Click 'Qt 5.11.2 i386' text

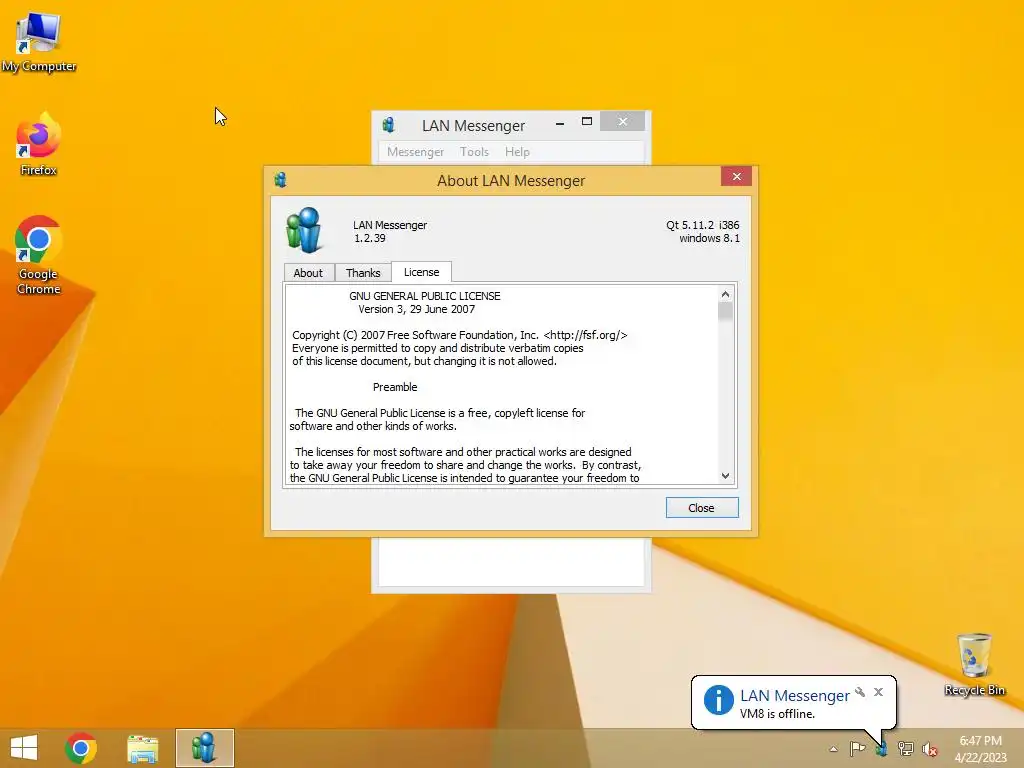pos(703,225)
